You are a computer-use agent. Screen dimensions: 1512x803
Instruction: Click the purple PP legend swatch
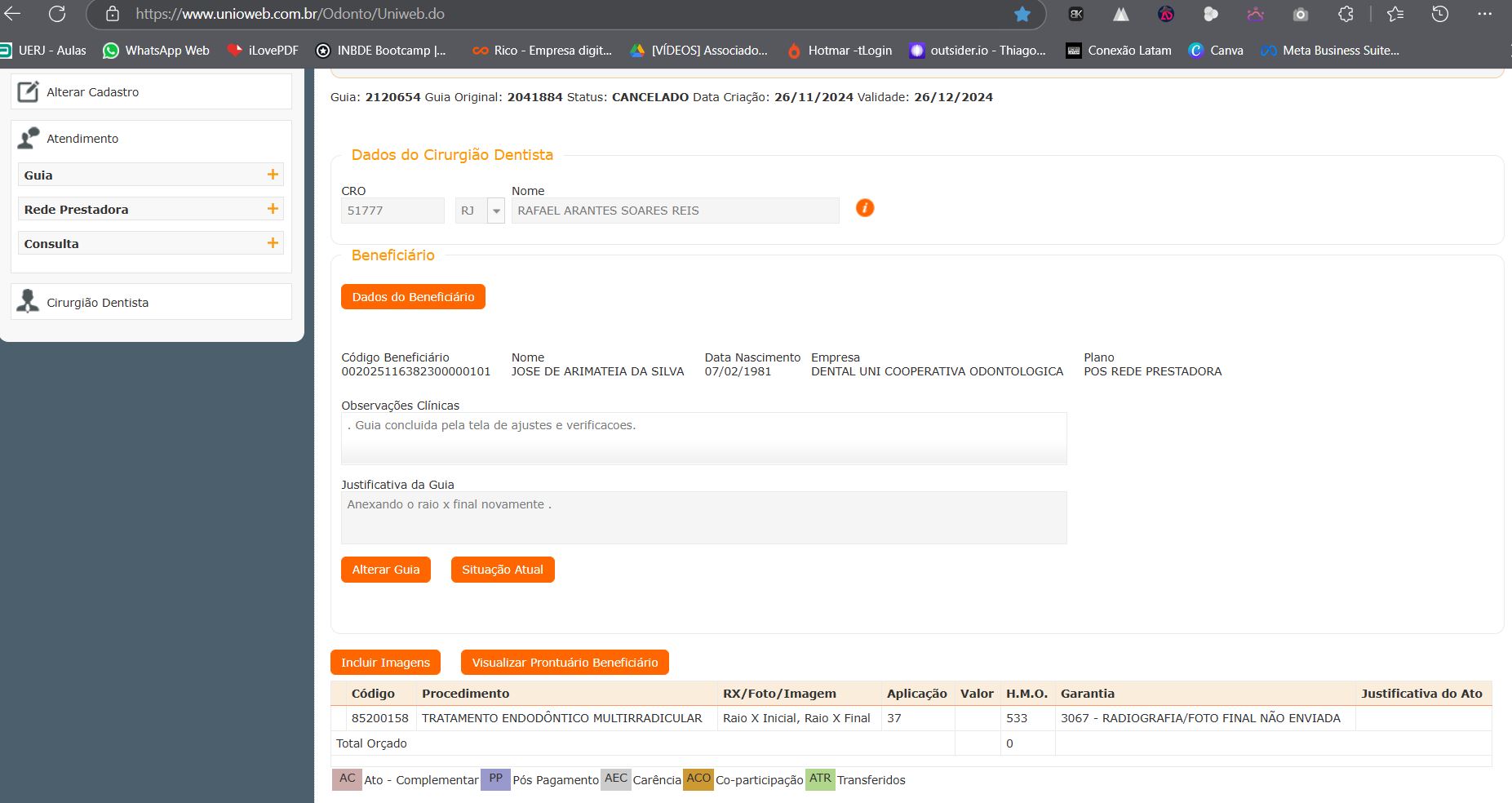495,779
